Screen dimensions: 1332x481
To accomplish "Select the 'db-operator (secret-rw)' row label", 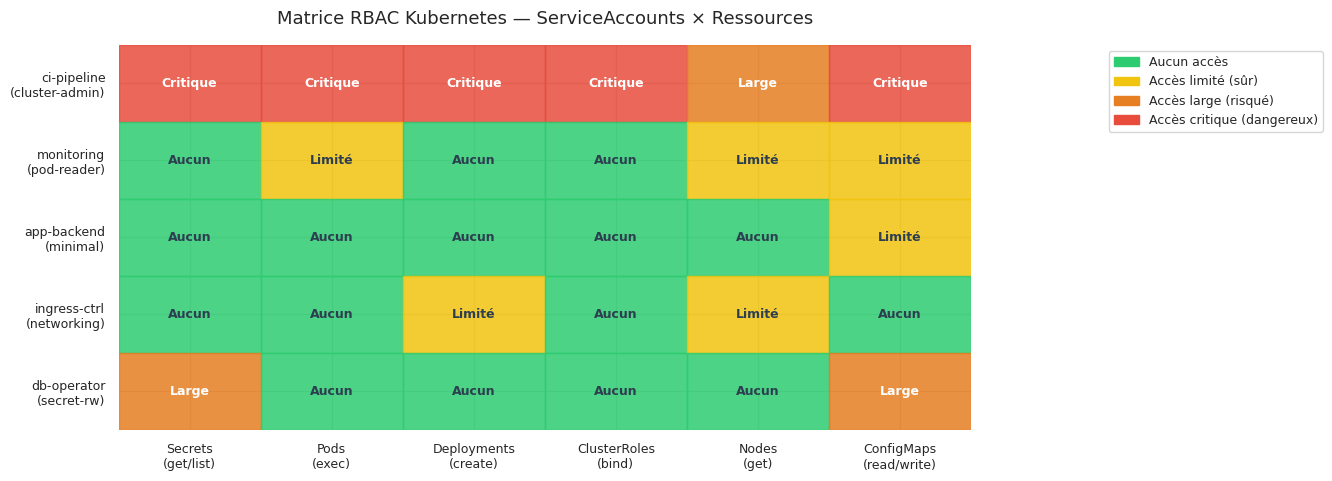I will (68, 393).
